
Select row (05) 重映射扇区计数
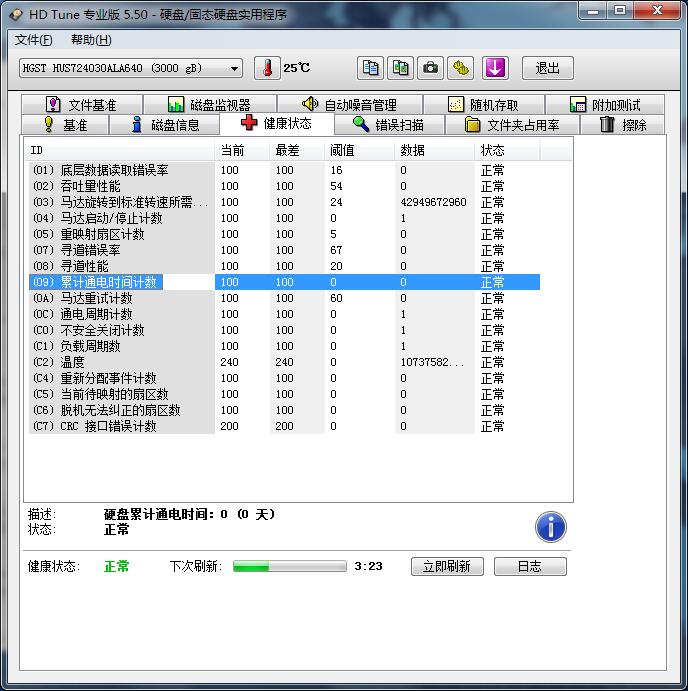tap(285, 234)
